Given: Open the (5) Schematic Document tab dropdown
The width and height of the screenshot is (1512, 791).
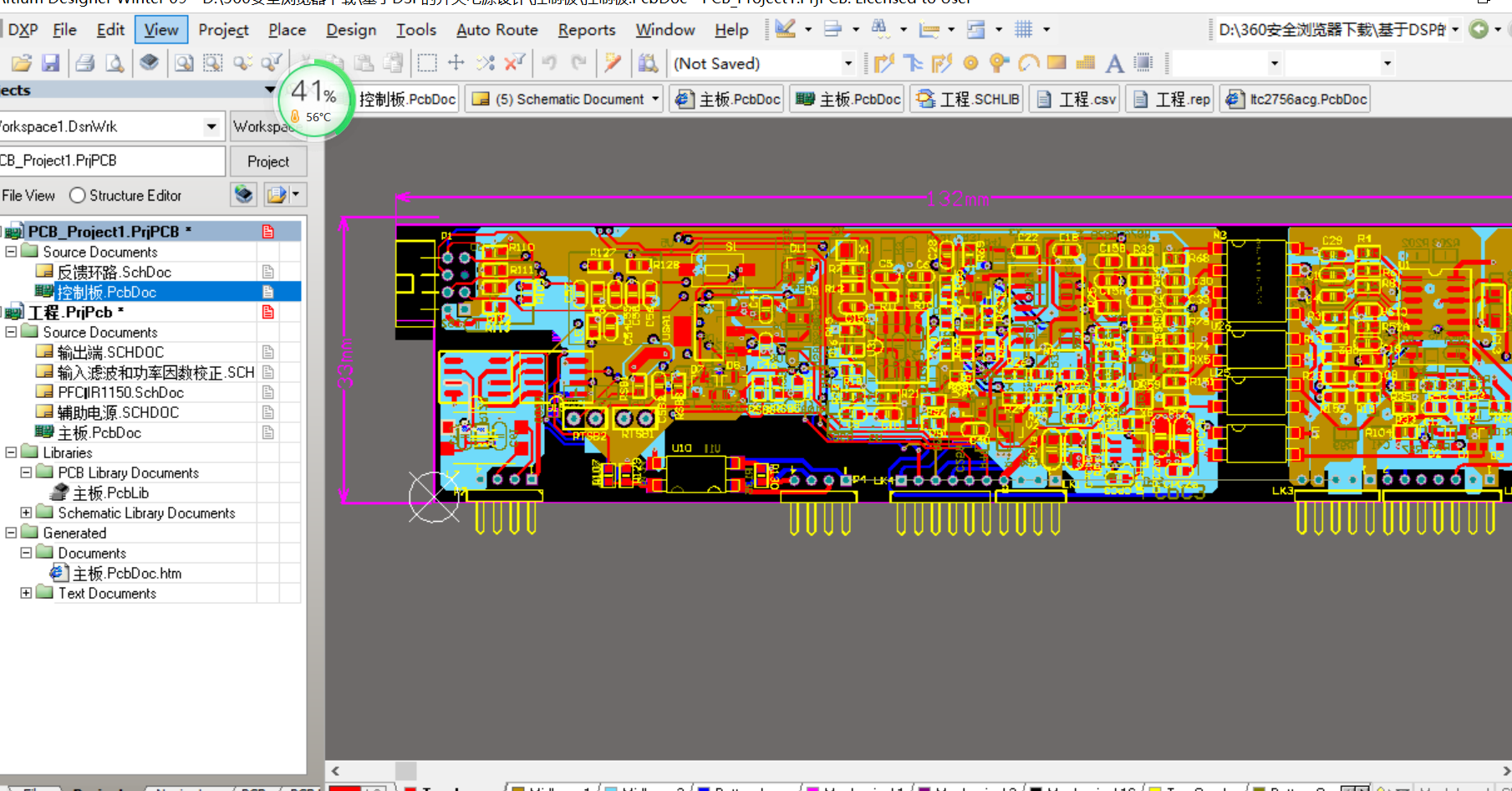Looking at the screenshot, I should click(655, 99).
